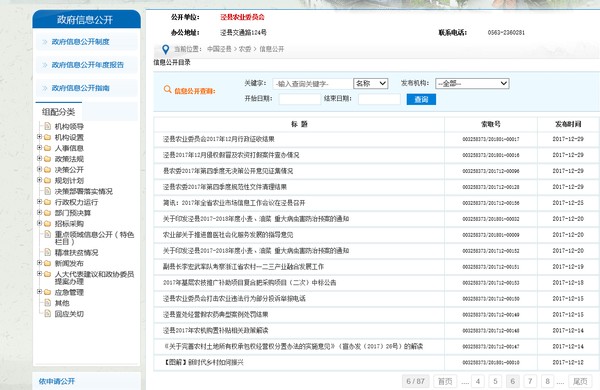Click the arrow icon beside 政府信息公开年度报告

point(45,65)
